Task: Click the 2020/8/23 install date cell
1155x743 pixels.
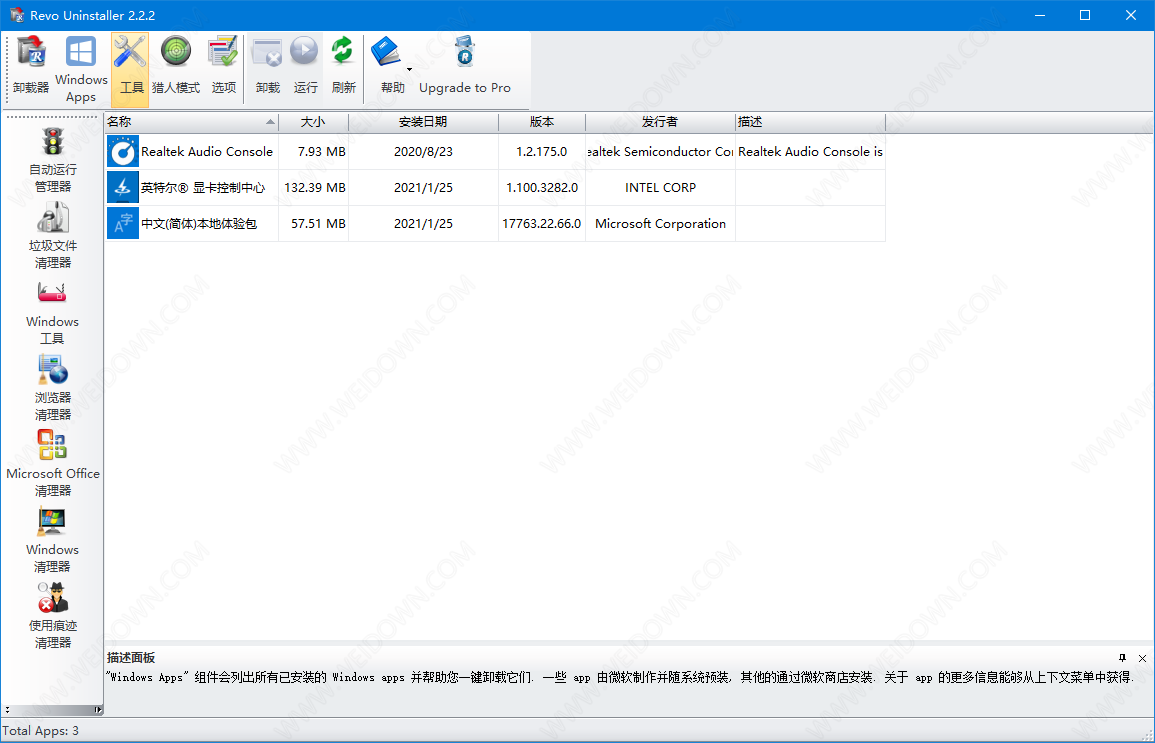Action: 424,152
